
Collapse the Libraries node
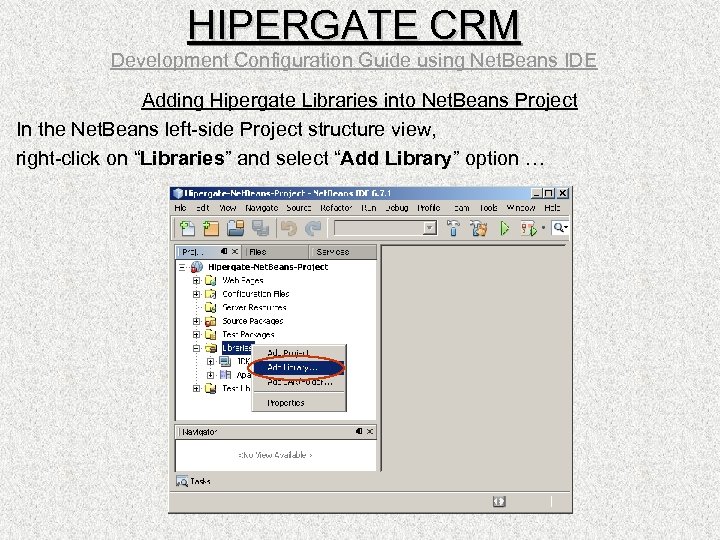point(196,348)
